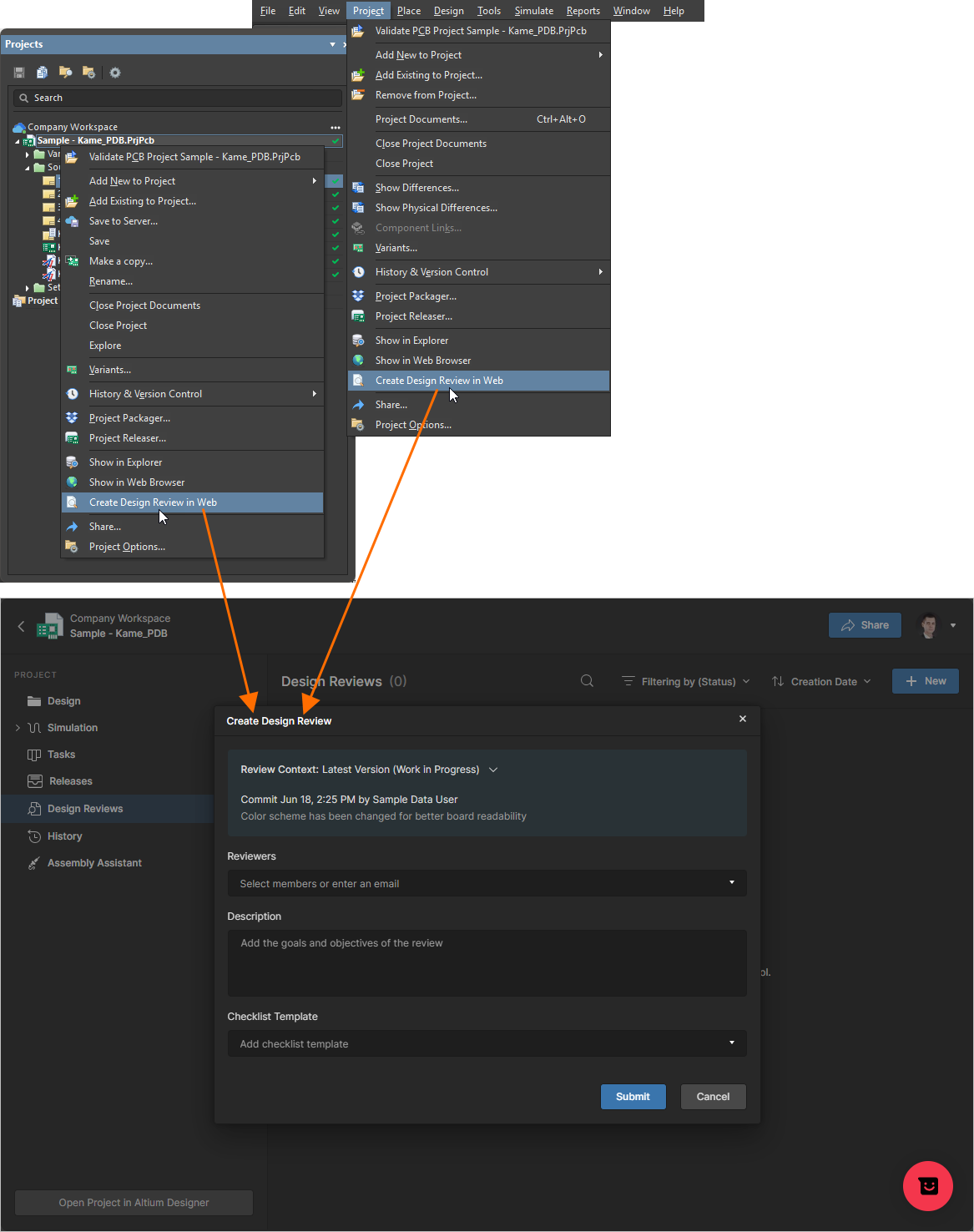The image size is (974, 1232).
Task: Cancel the Create Design Review dialog
Action: pos(714,1097)
